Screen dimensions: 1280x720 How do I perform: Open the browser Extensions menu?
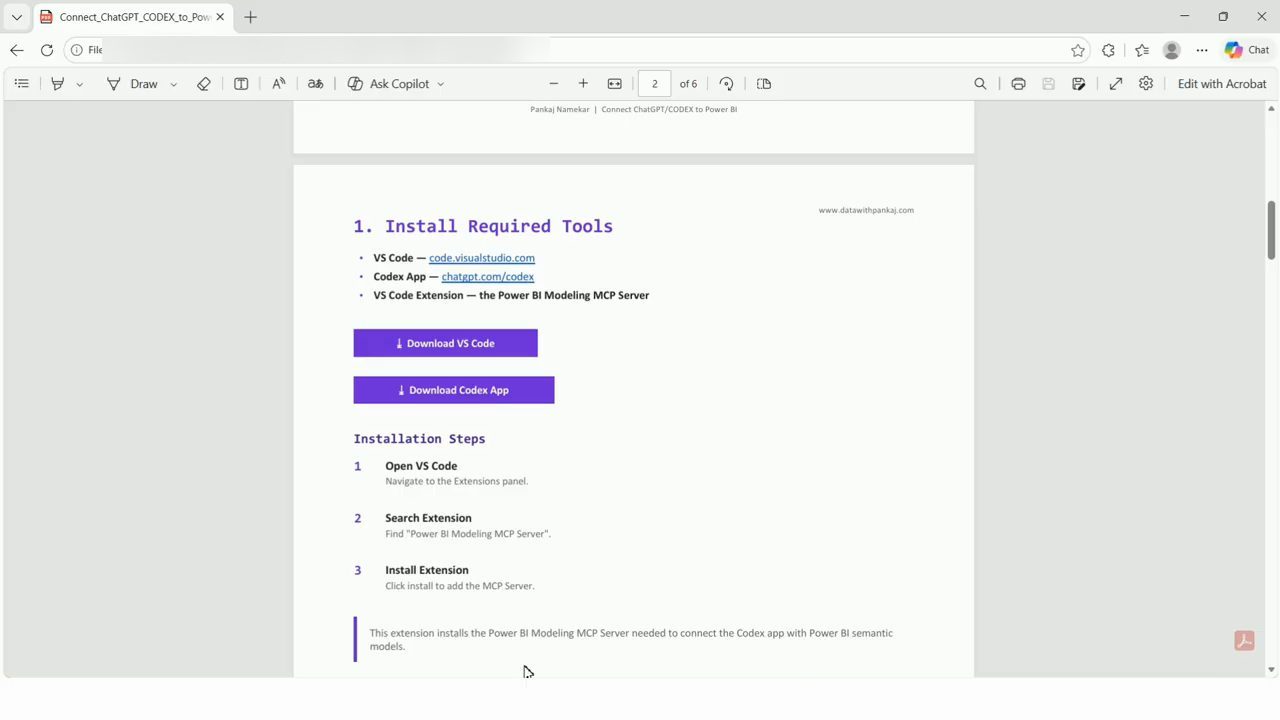[1108, 50]
